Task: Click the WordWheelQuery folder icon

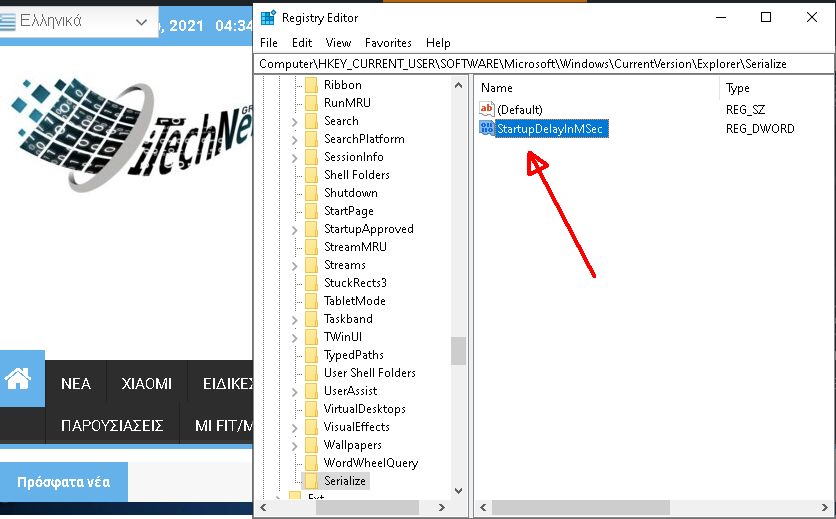Action: 311,463
